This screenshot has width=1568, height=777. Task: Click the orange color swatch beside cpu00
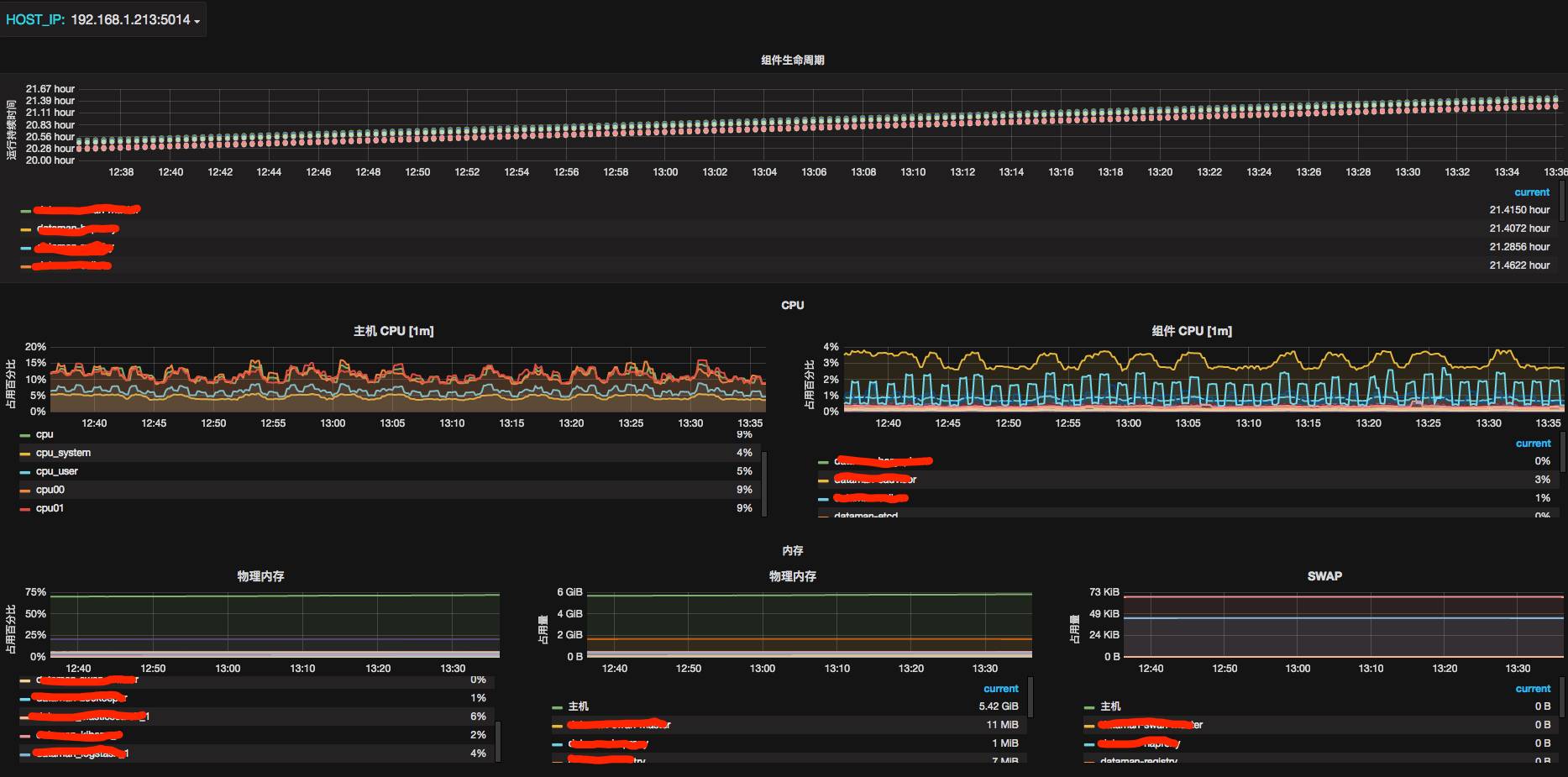tap(25, 491)
